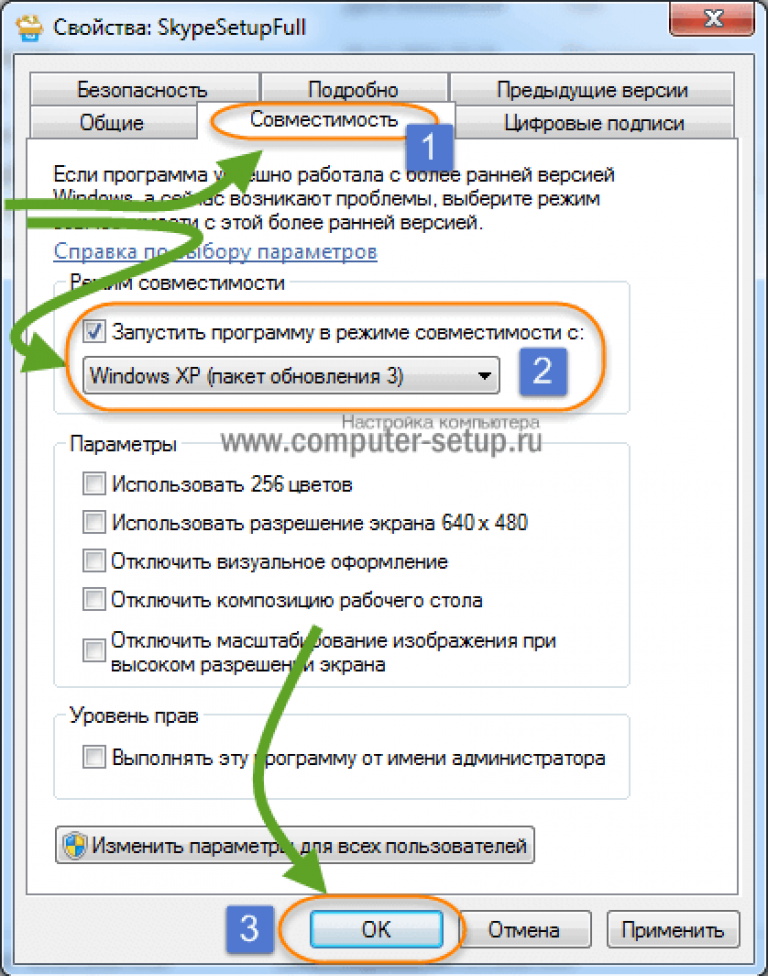Close the SkypeSetupFull properties window

712,19
